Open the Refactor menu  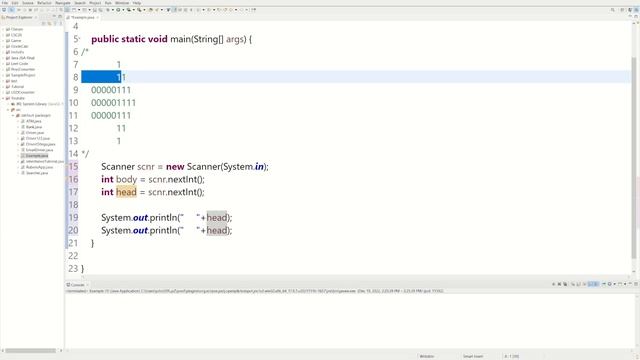tap(44, 3)
